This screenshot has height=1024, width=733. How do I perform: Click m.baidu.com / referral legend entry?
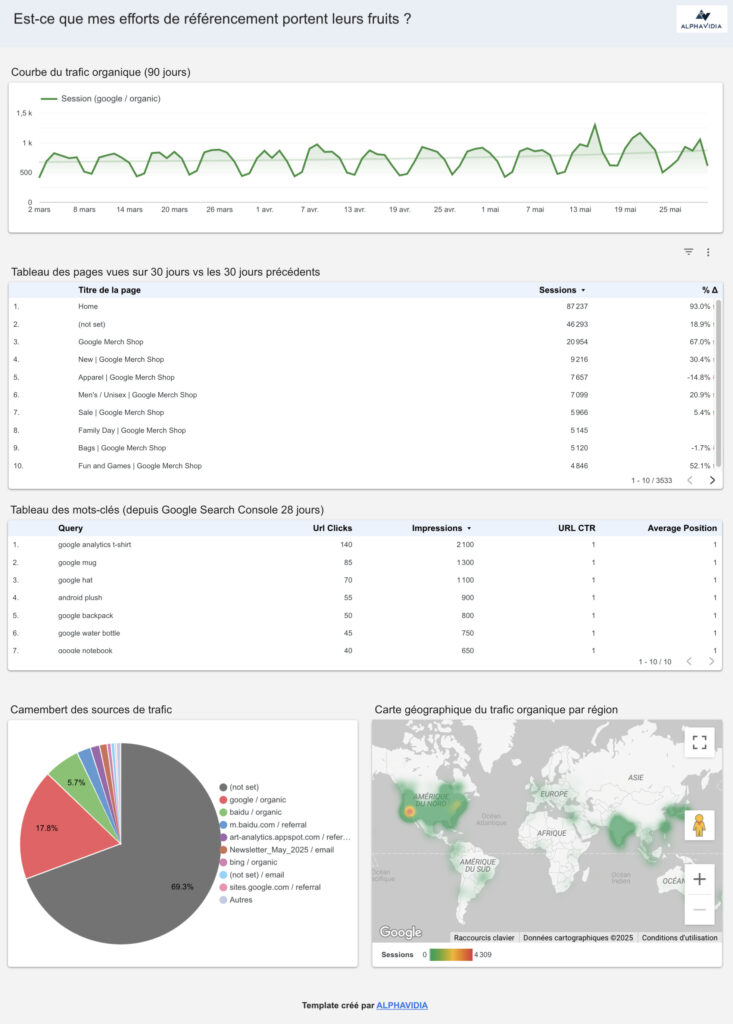(x=263, y=825)
